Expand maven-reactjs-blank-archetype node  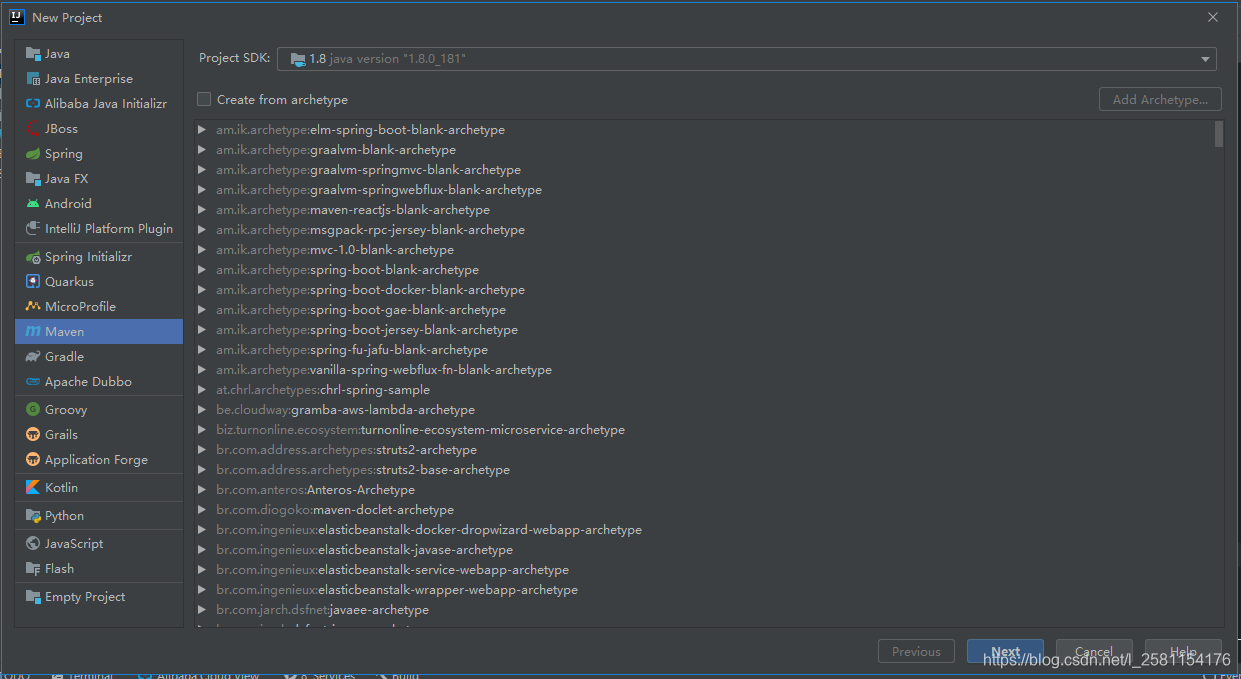coord(202,210)
